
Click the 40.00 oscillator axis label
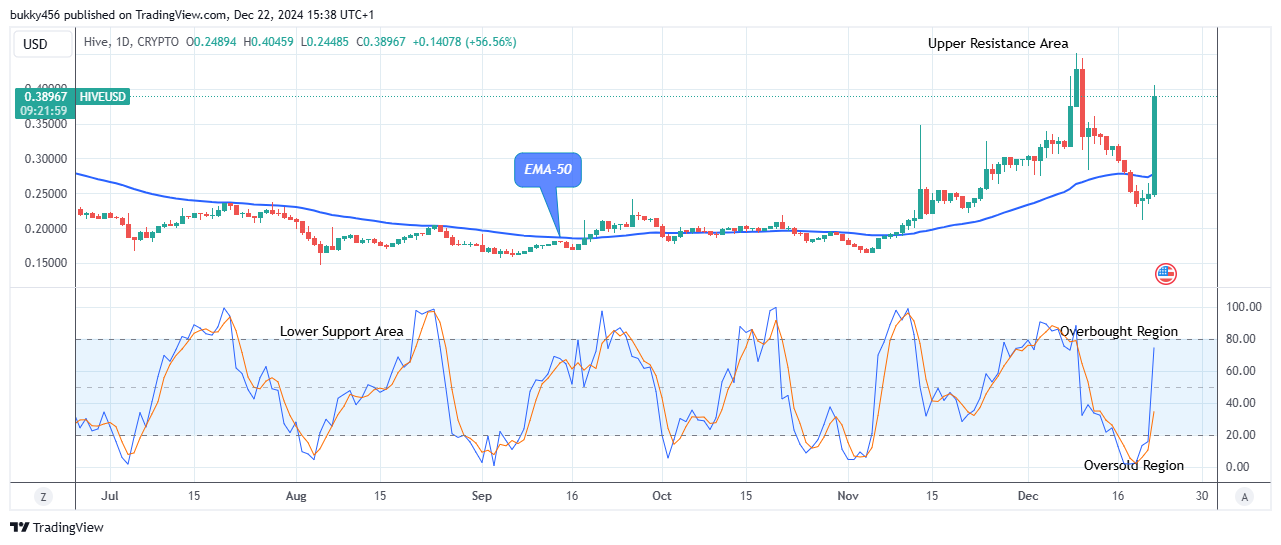[1241, 403]
